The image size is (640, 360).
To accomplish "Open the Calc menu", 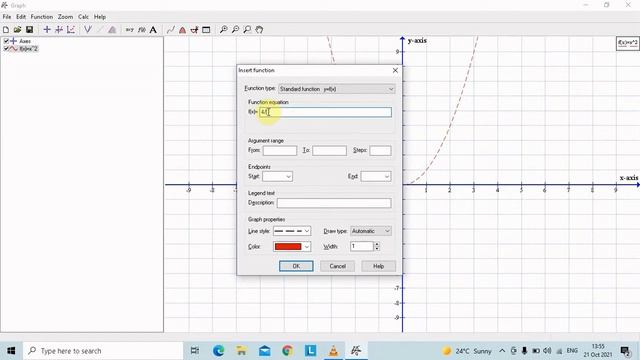I will click(x=83, y=17).
